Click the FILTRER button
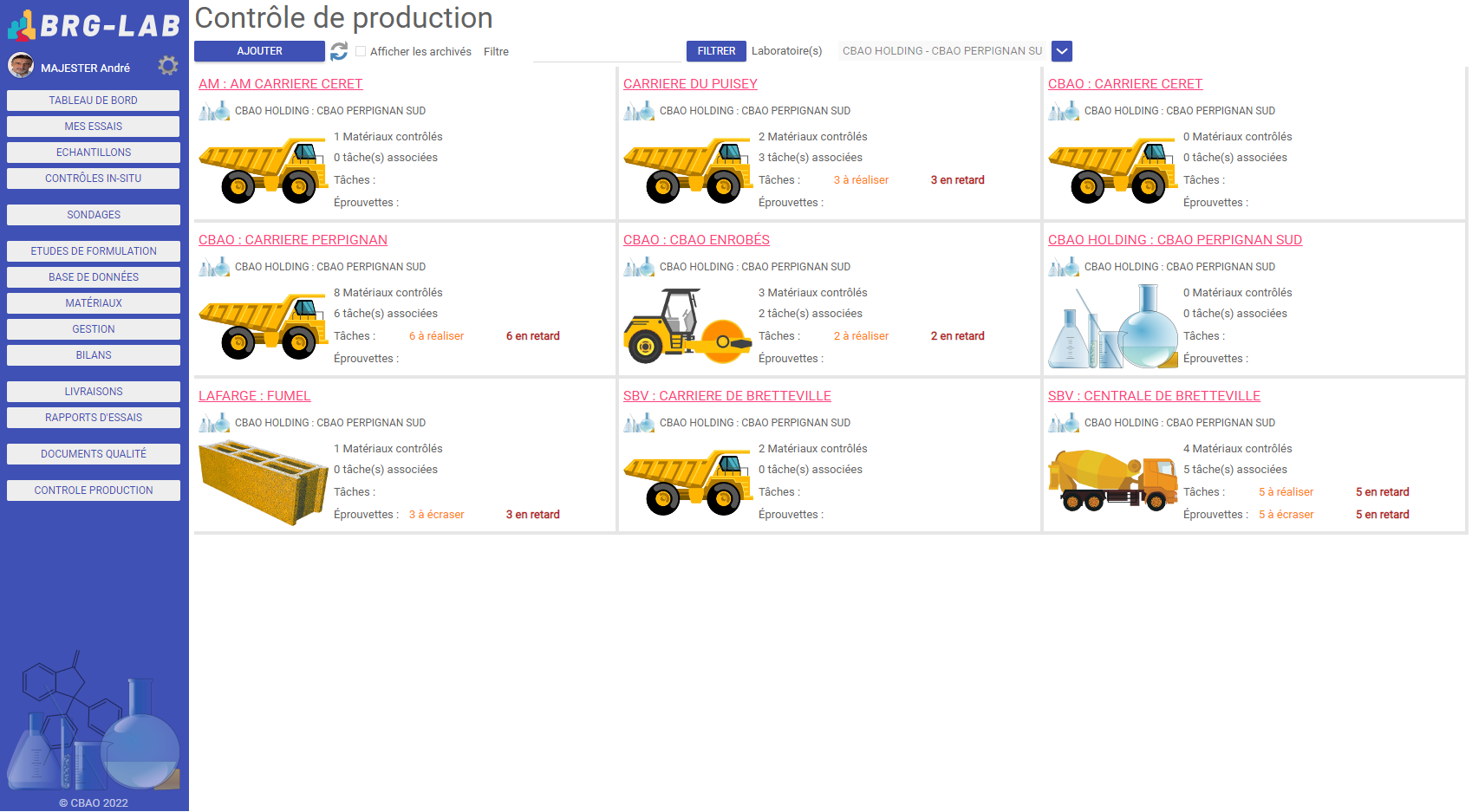This screenshot has width=1472, height=812. coord(716,51)
